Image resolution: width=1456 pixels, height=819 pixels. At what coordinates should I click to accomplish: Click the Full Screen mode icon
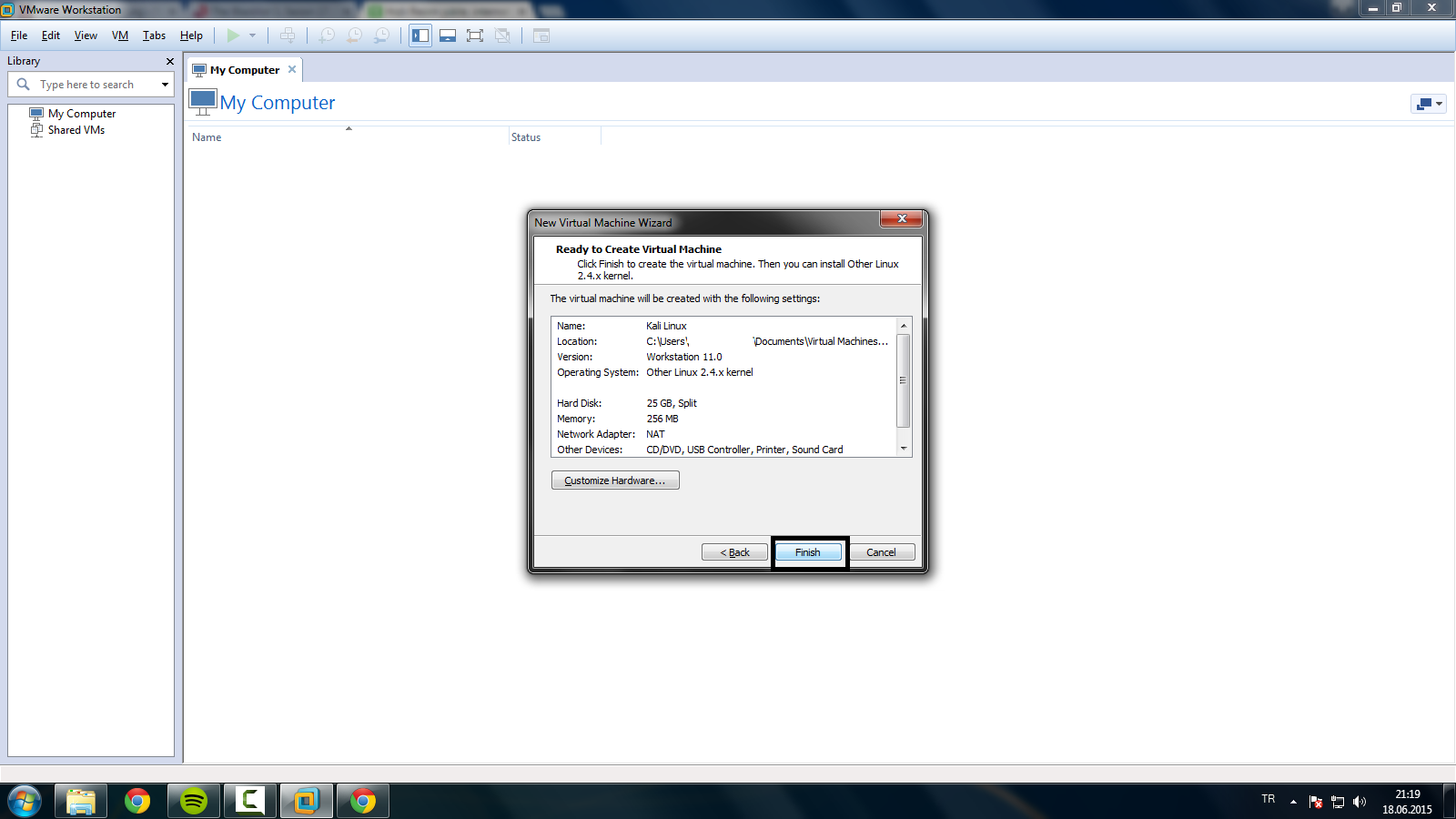(475, 35)
